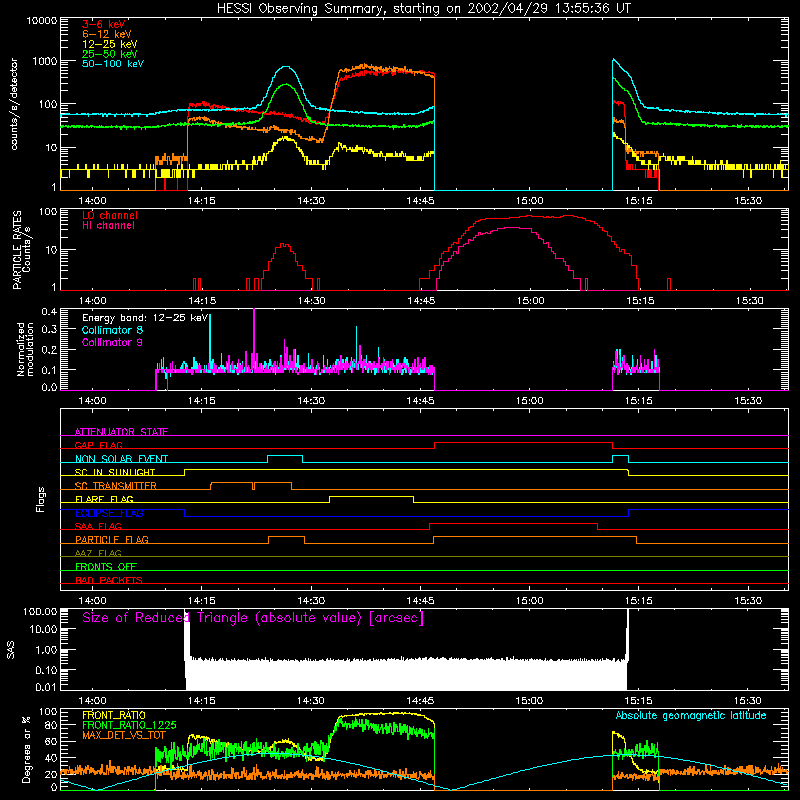Click the 'LO channel' legend label
The height and width of the screenshot is (800, 800).
coord(110,215)
